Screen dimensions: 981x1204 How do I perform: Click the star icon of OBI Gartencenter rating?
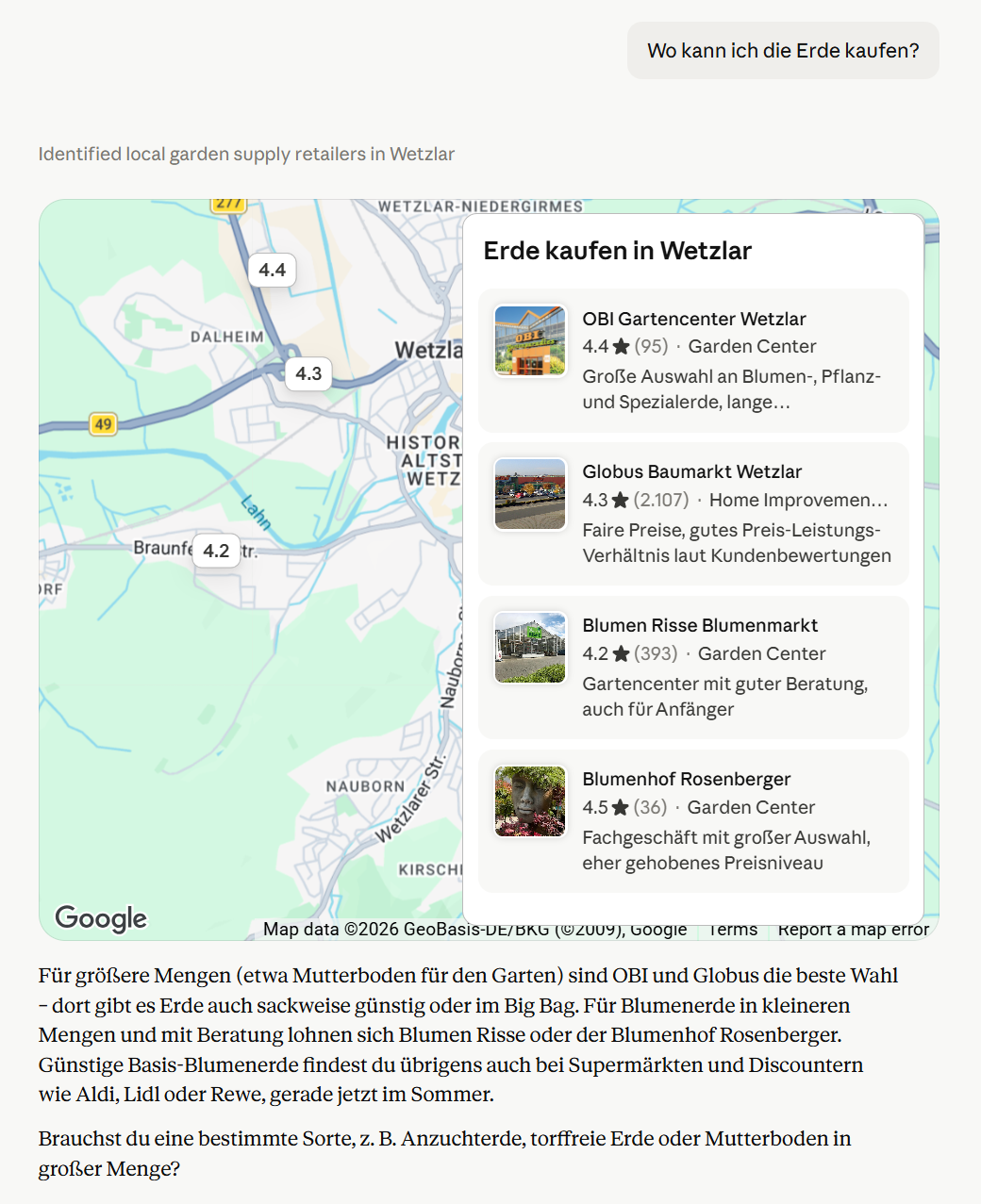tap(621, 346)
